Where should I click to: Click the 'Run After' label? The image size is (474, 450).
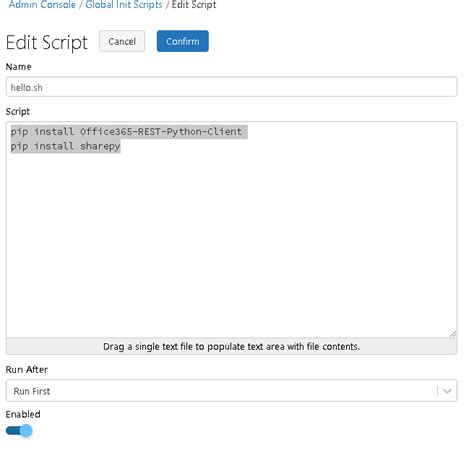(27, 369)
